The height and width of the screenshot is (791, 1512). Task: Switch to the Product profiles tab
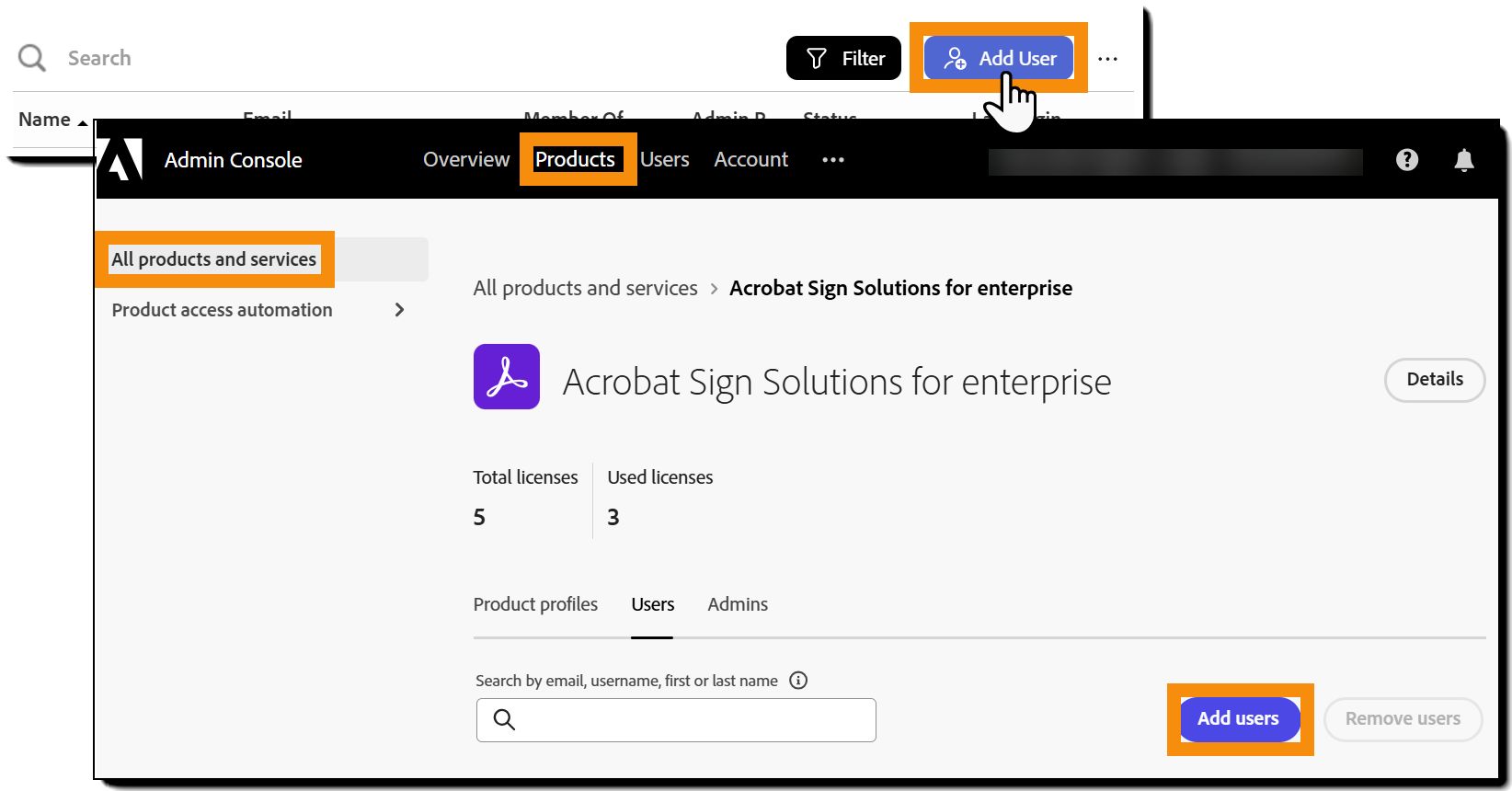(535, 604)
